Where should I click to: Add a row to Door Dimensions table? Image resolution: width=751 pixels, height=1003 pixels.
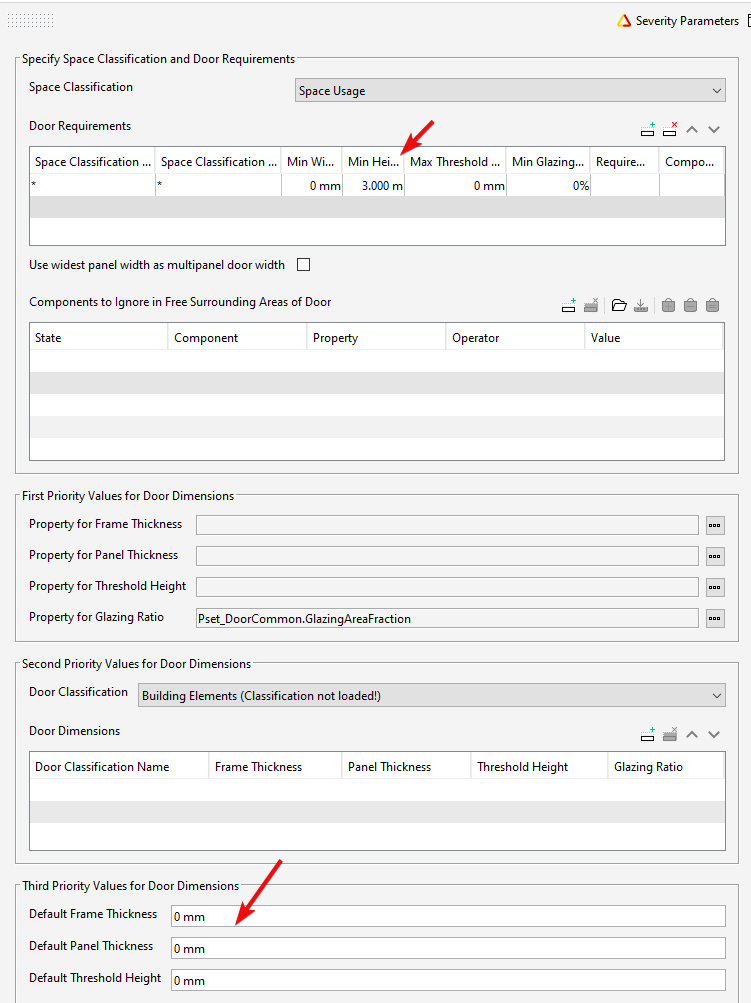(647, 734)
